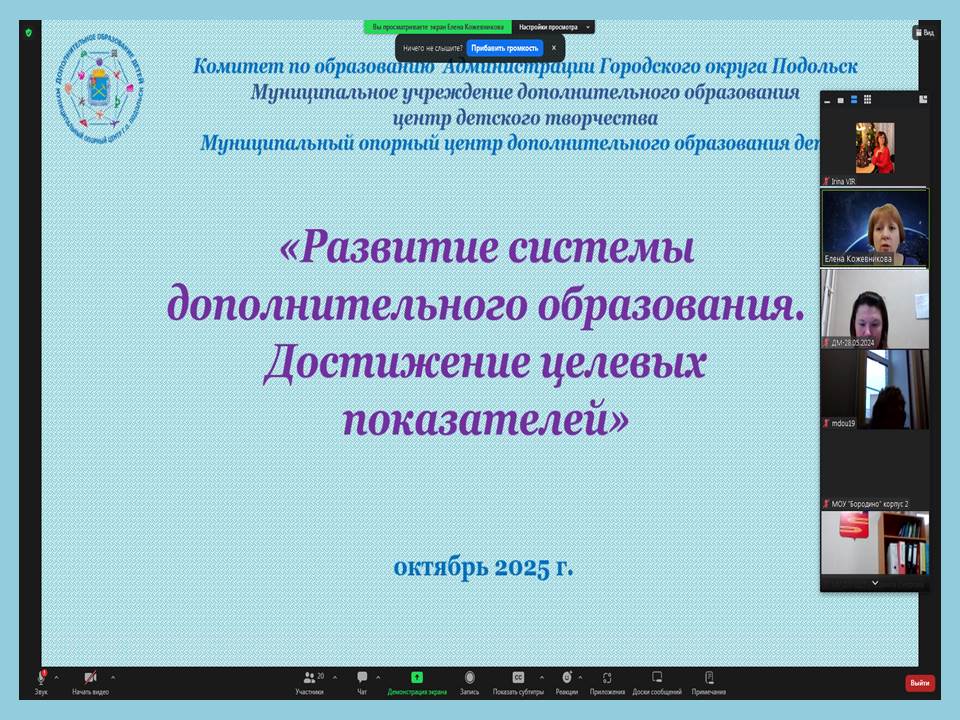The width and height of the screenshot is (960, 720).
Task: Open the Примечания notes icon
Action: point(709,678)
